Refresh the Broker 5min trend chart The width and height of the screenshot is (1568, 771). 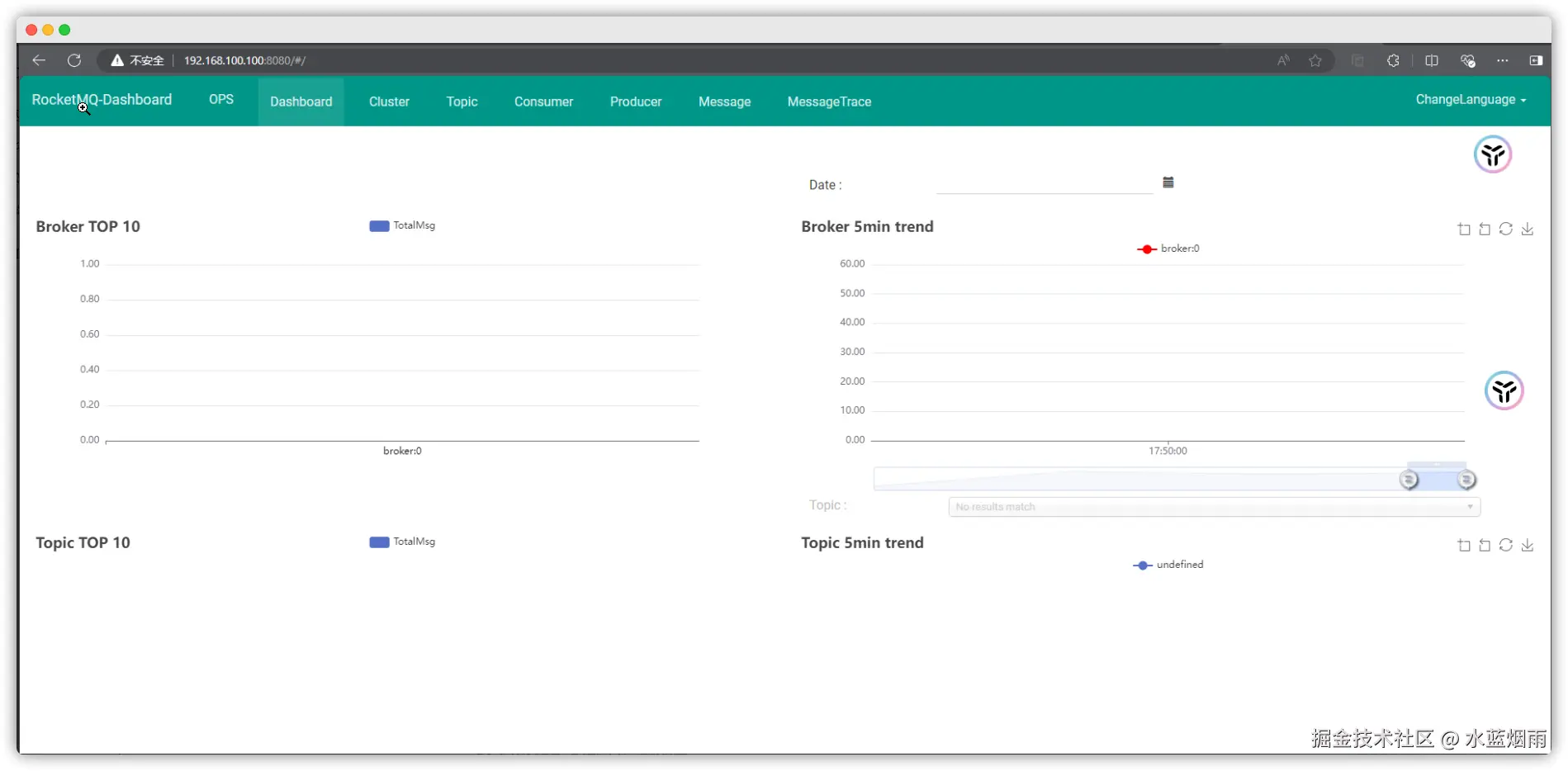[1505, 229]
